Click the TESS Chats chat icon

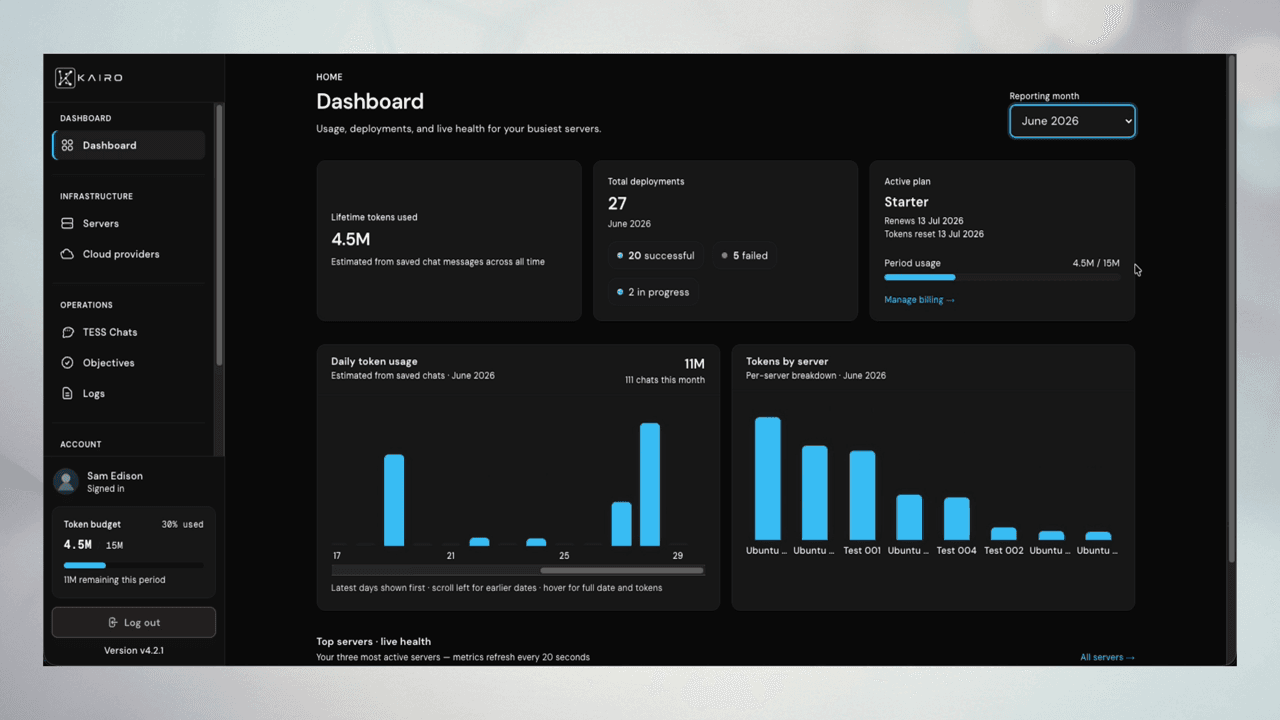coord(67,332)
